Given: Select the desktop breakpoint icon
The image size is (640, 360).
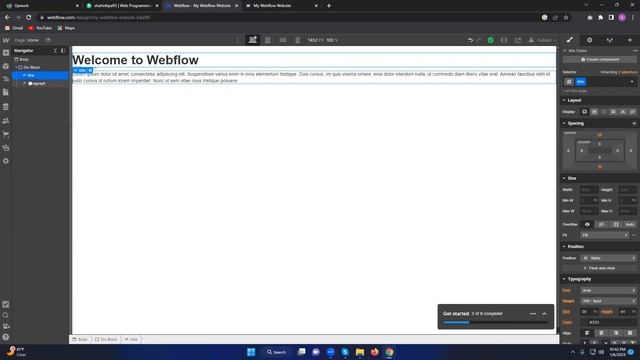Looking at the screenshot, I should (253, 40).
